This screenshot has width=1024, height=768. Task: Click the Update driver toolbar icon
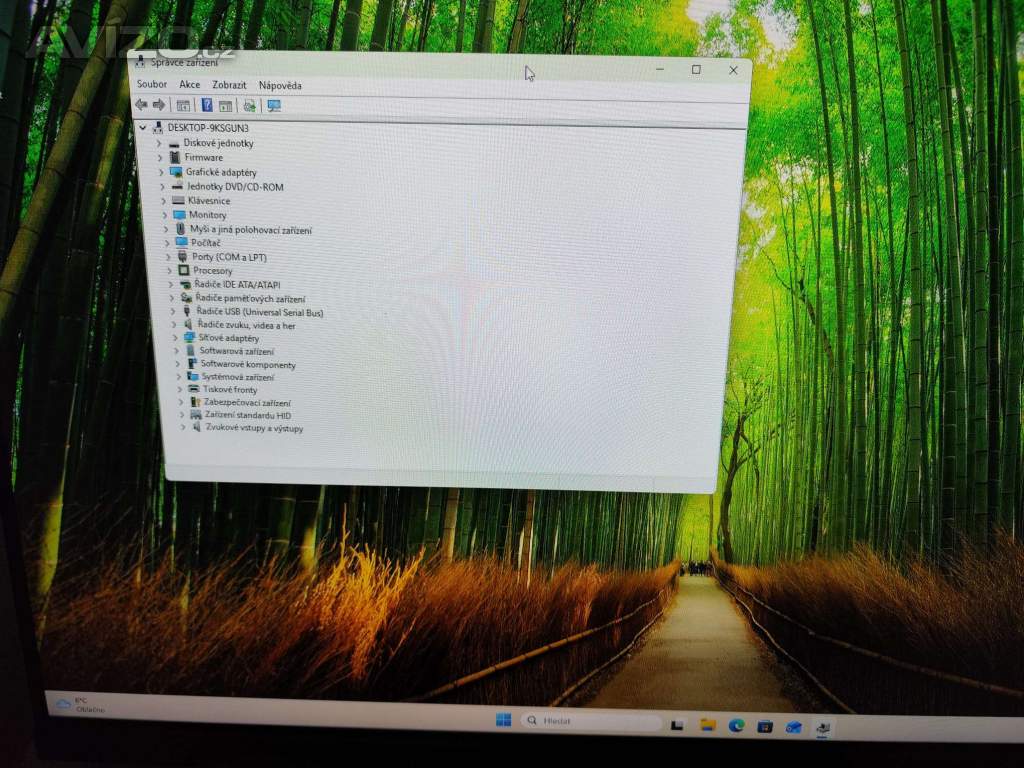click(x=249, y=106)
